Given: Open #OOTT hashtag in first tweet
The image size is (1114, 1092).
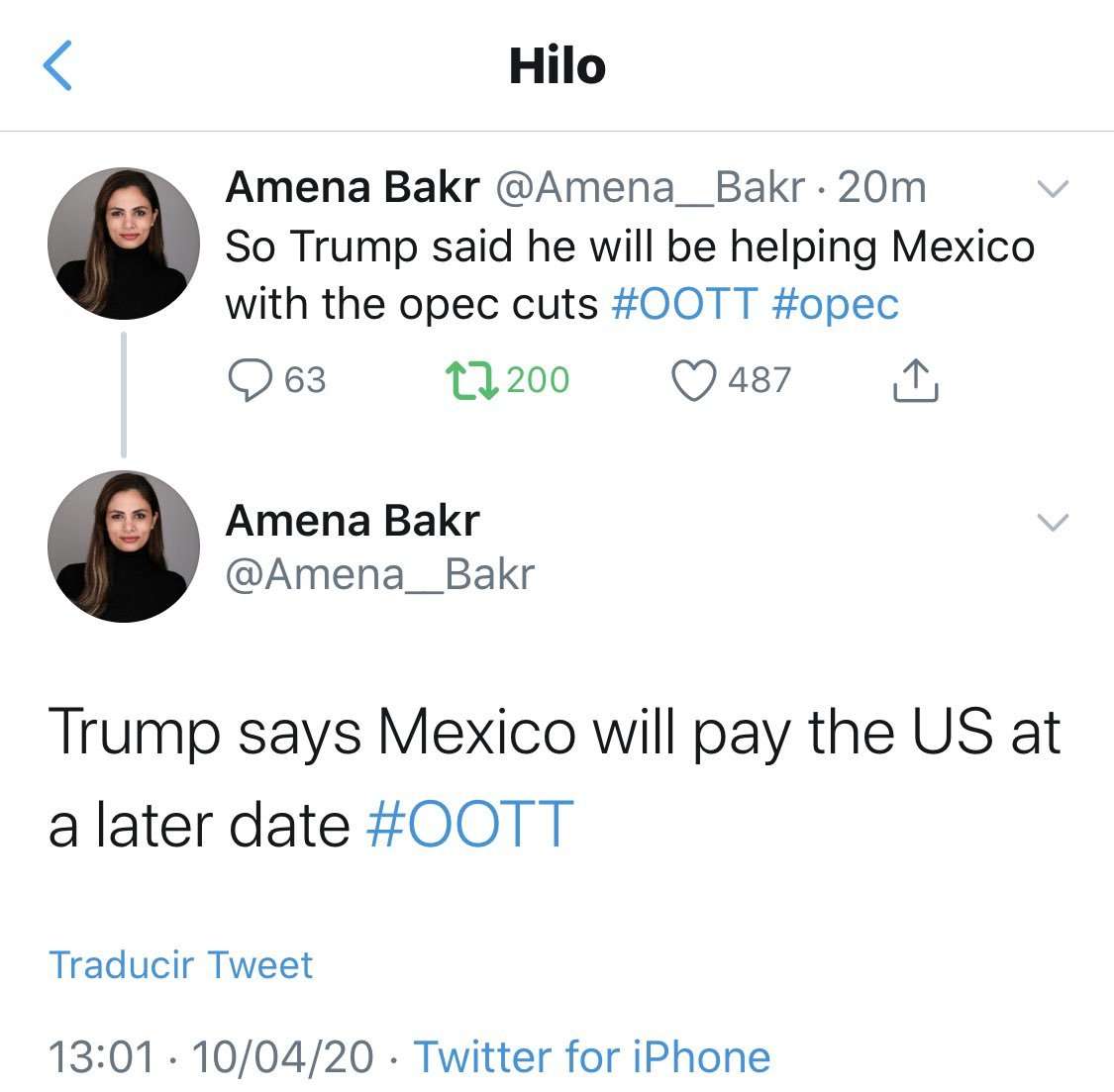Looking at the screenshot, I should pyautogui.click(x=684, y=304).
